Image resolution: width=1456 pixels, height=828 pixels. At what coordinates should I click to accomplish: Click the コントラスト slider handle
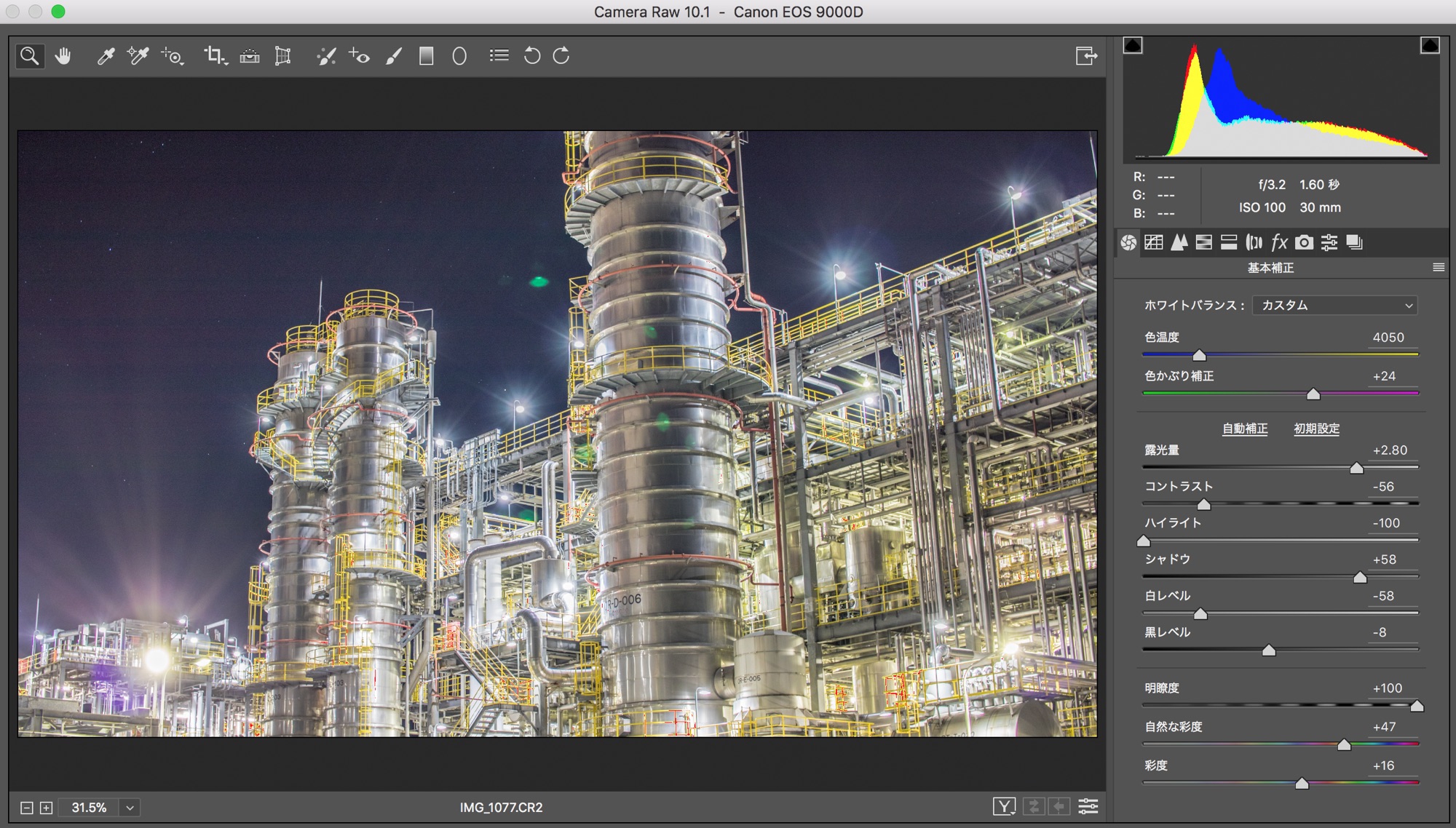tap(1204, 505)
